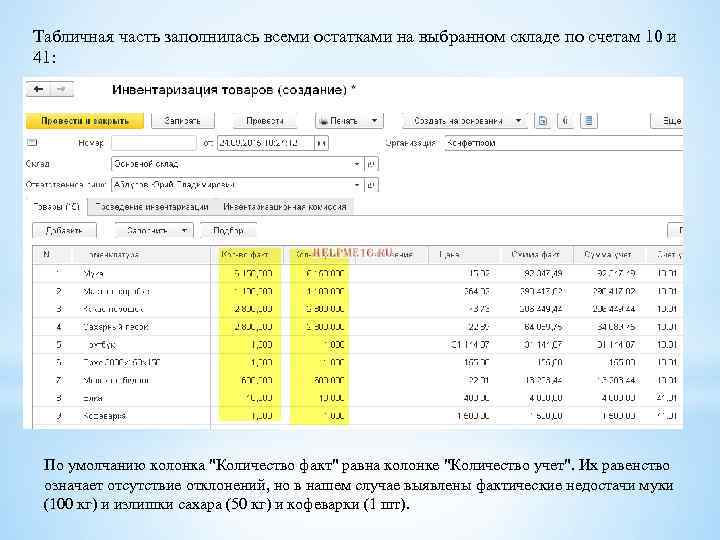This screenshot has width=720, height=540.
Task: Click Кол-во факт cell in Сахарный песок row
Action: pyautogui.click(x=247, y=327)
